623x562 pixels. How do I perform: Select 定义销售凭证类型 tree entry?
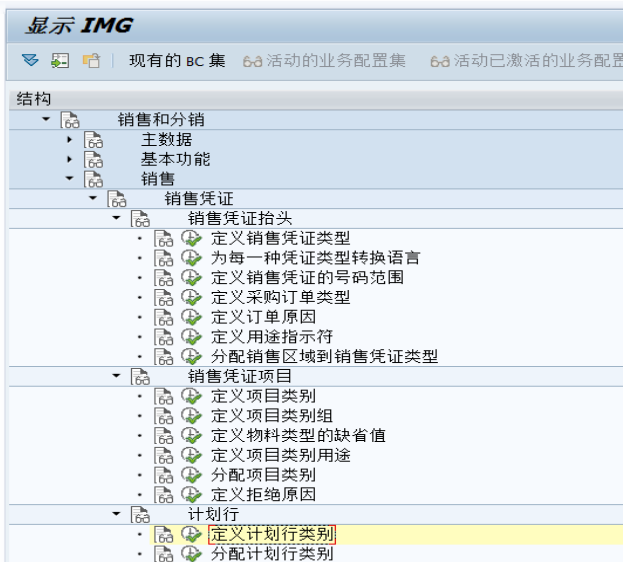click(x=281, y=238)
